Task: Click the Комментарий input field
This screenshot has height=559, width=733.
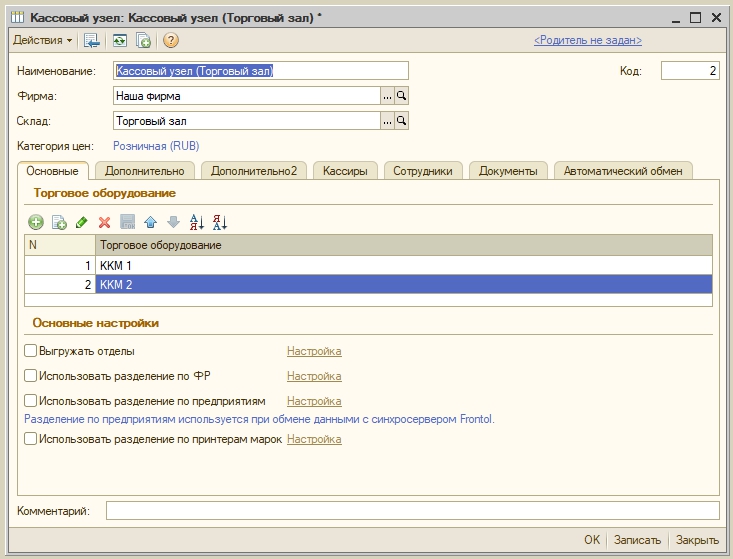Action: coord(412,511)
